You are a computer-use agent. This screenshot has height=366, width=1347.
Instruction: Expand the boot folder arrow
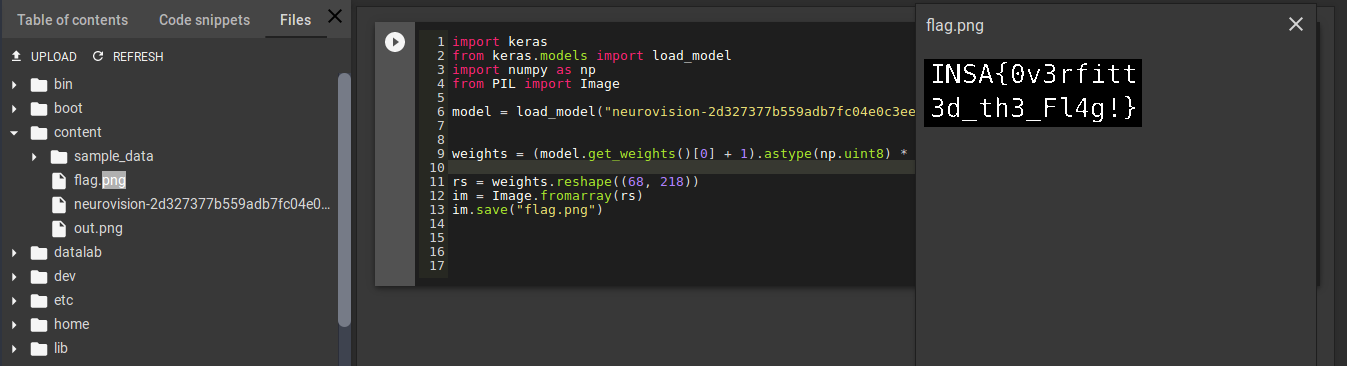[14, 109]
